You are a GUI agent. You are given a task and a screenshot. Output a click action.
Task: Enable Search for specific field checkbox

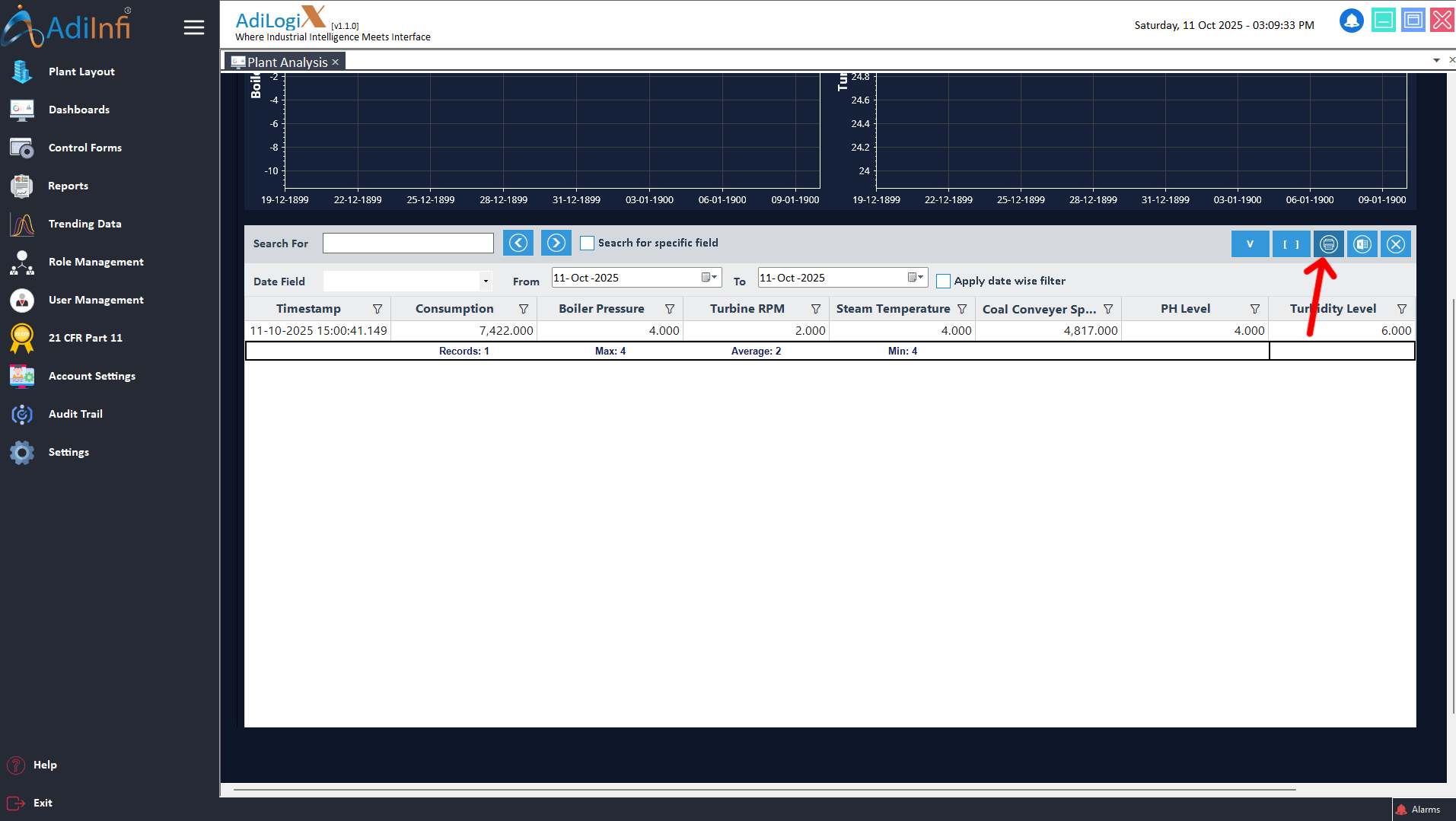click(587, 243)
